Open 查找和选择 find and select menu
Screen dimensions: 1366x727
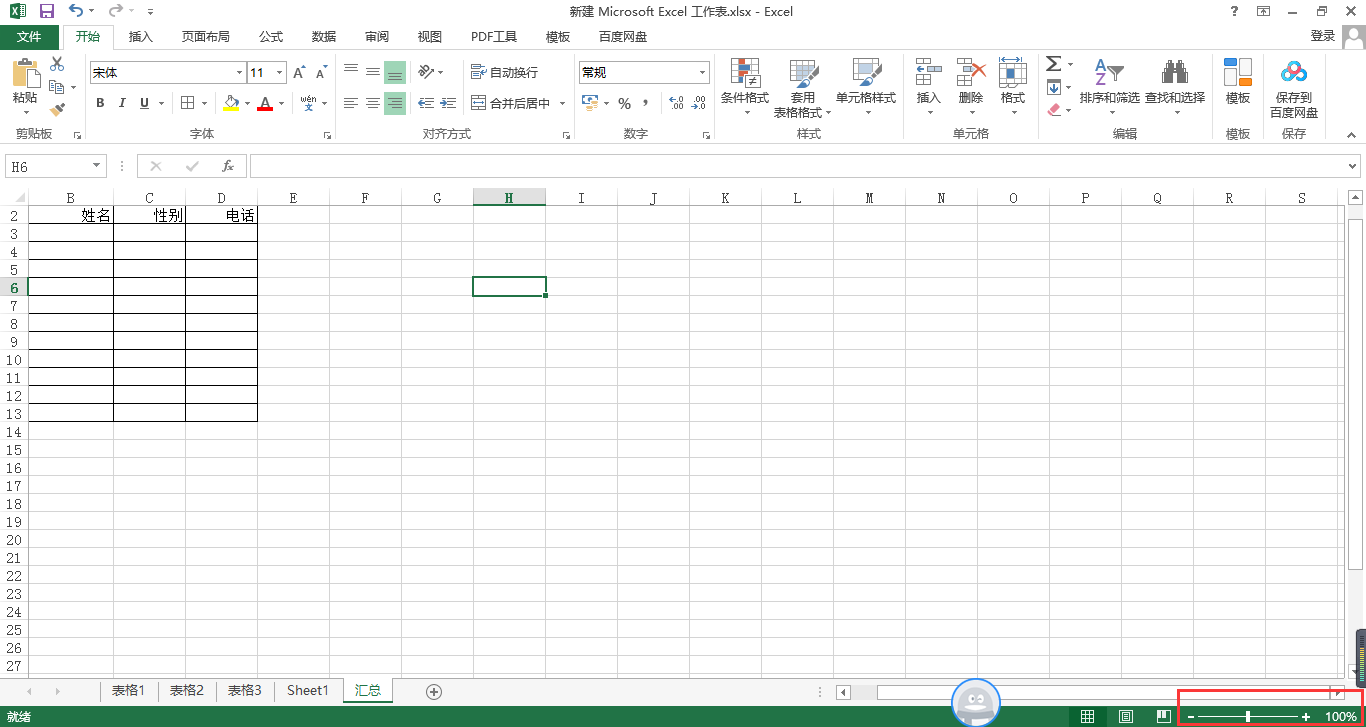1175,88
